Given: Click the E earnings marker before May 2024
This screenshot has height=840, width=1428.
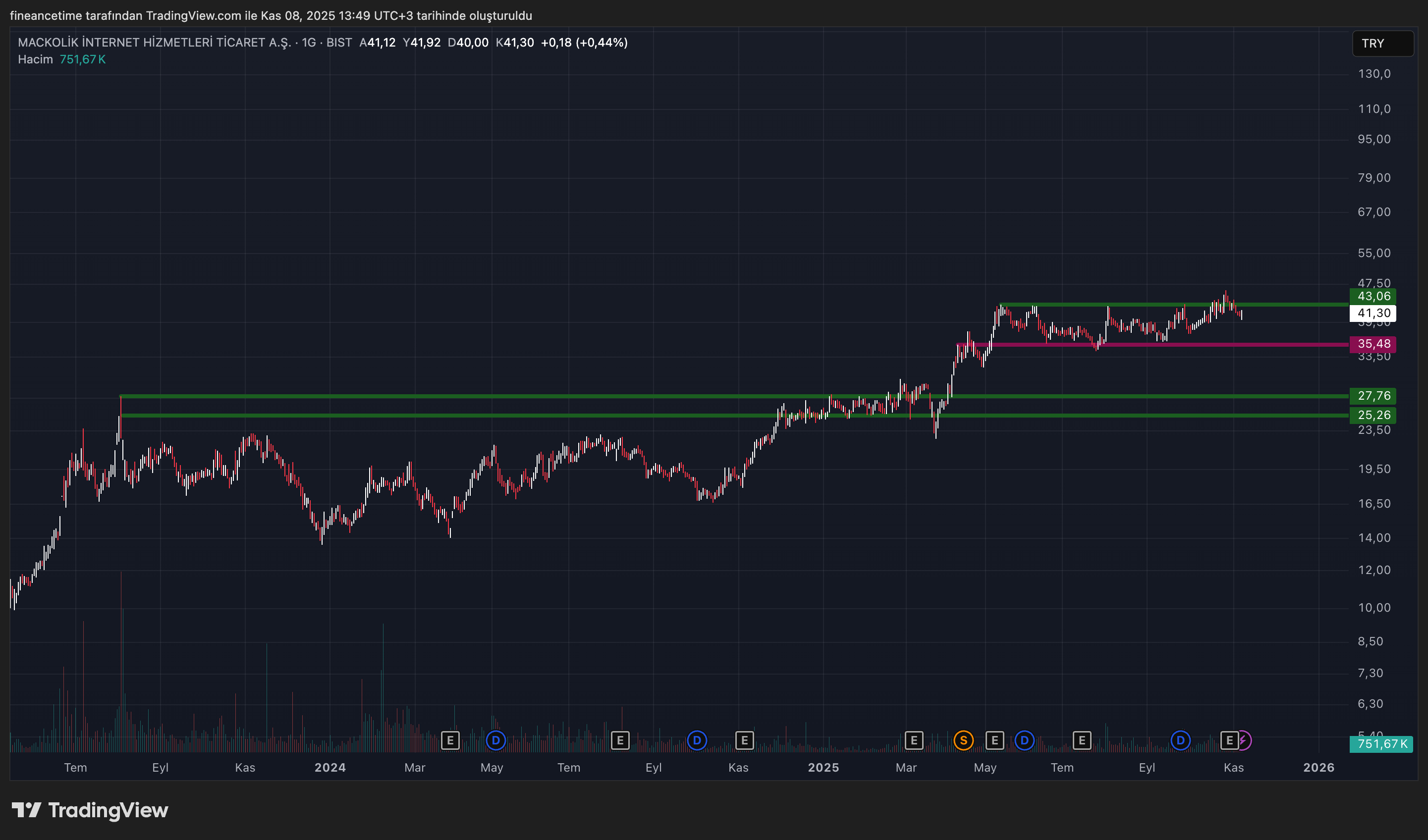Looking at the screenshot, I should 450,740.
